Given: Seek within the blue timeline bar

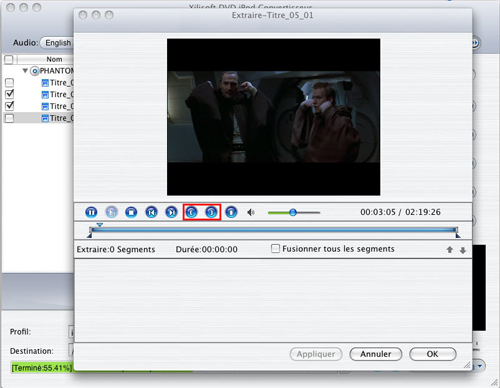Looking at the screenshot, I should coord(273,230).
